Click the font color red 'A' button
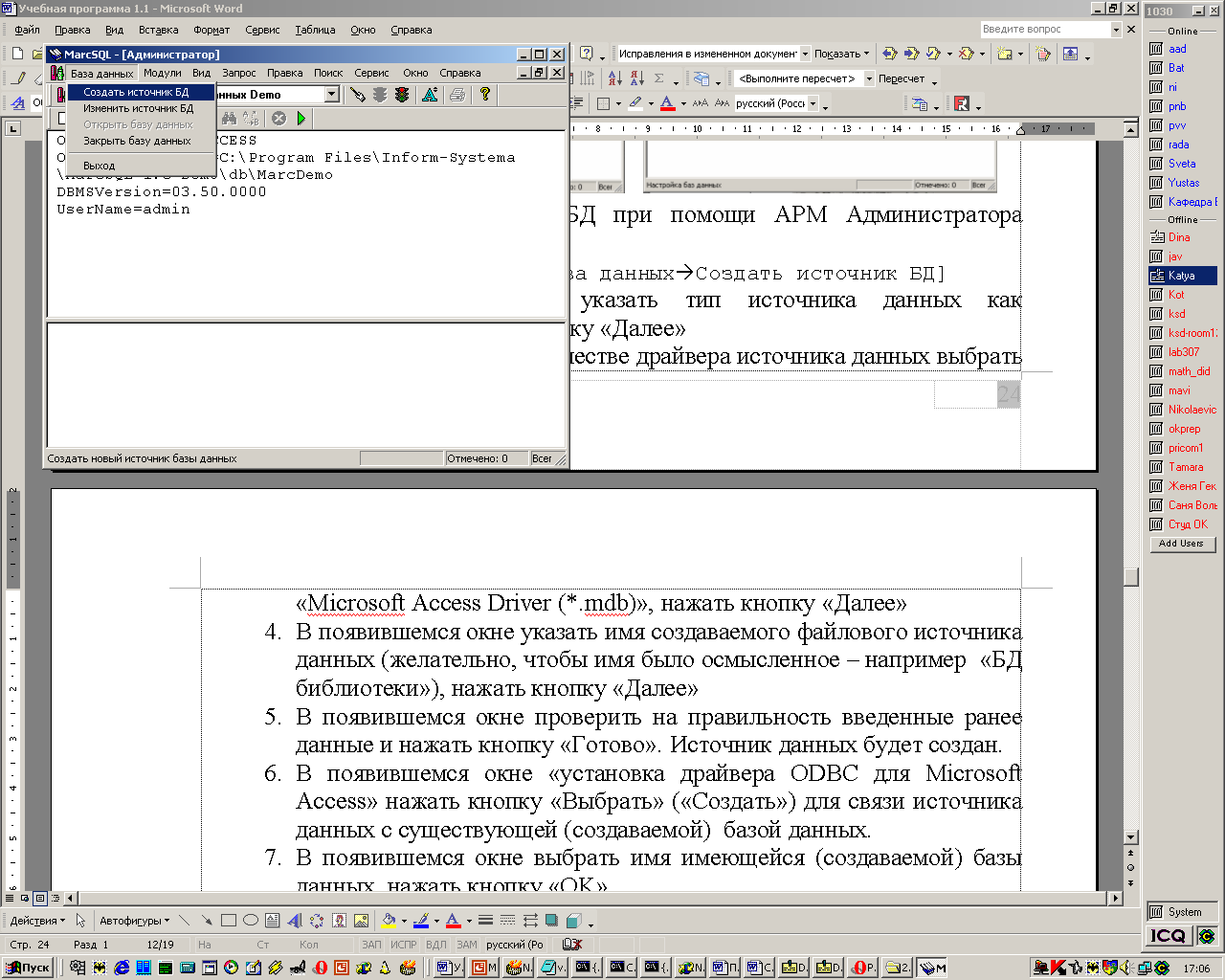Screen dimensions: 1225x980 click(x=668, y=103)
